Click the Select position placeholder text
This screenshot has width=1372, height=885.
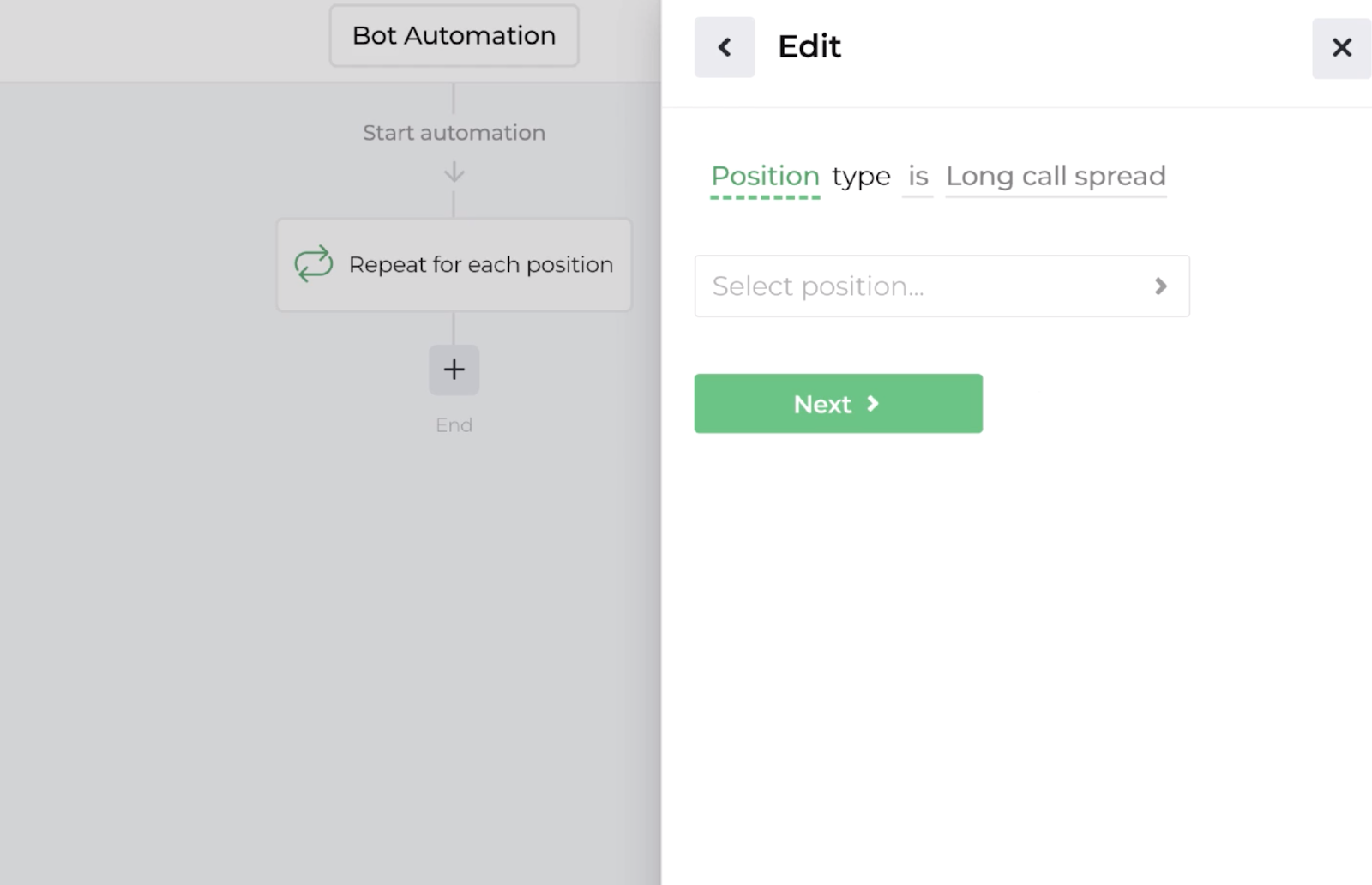coord(818,286)
